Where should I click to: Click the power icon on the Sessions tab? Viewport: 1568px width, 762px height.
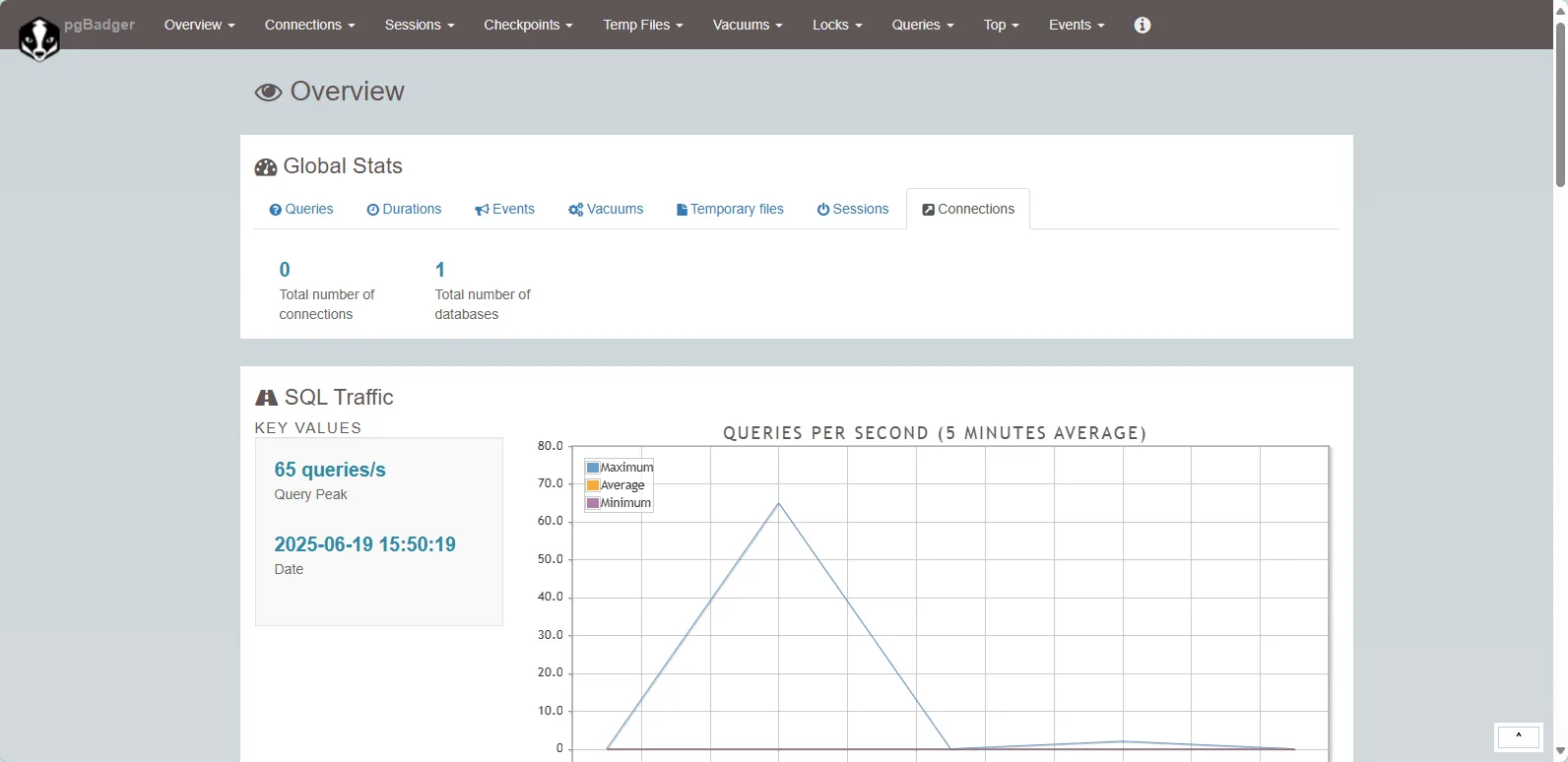click(x=823, y=210)
